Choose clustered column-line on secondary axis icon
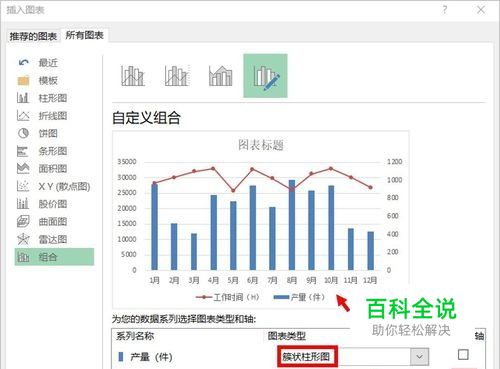 177,76
